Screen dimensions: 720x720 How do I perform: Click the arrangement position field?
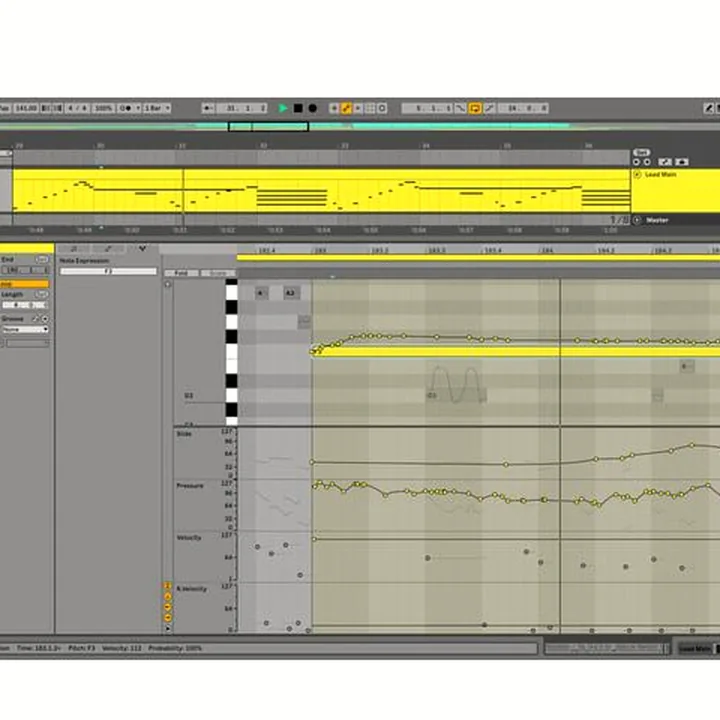pos(242,108)
